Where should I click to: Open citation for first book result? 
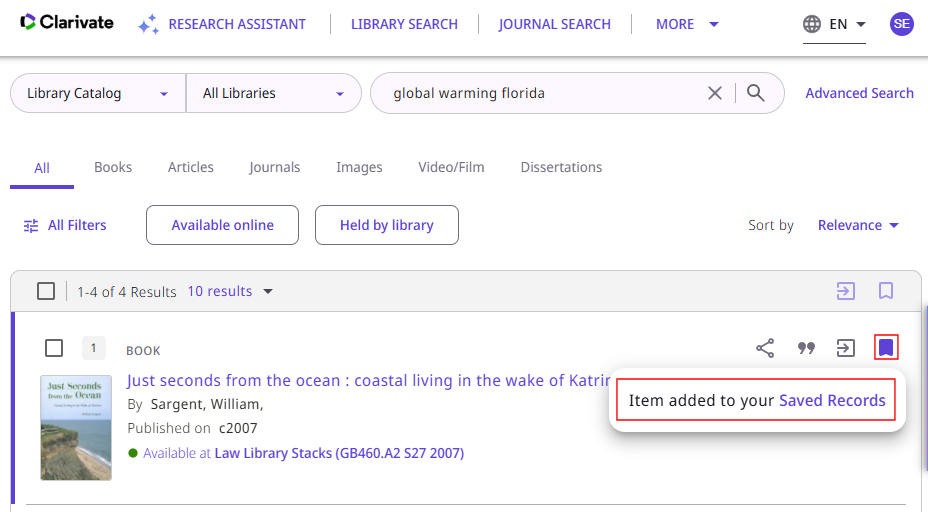pos(806,348)
